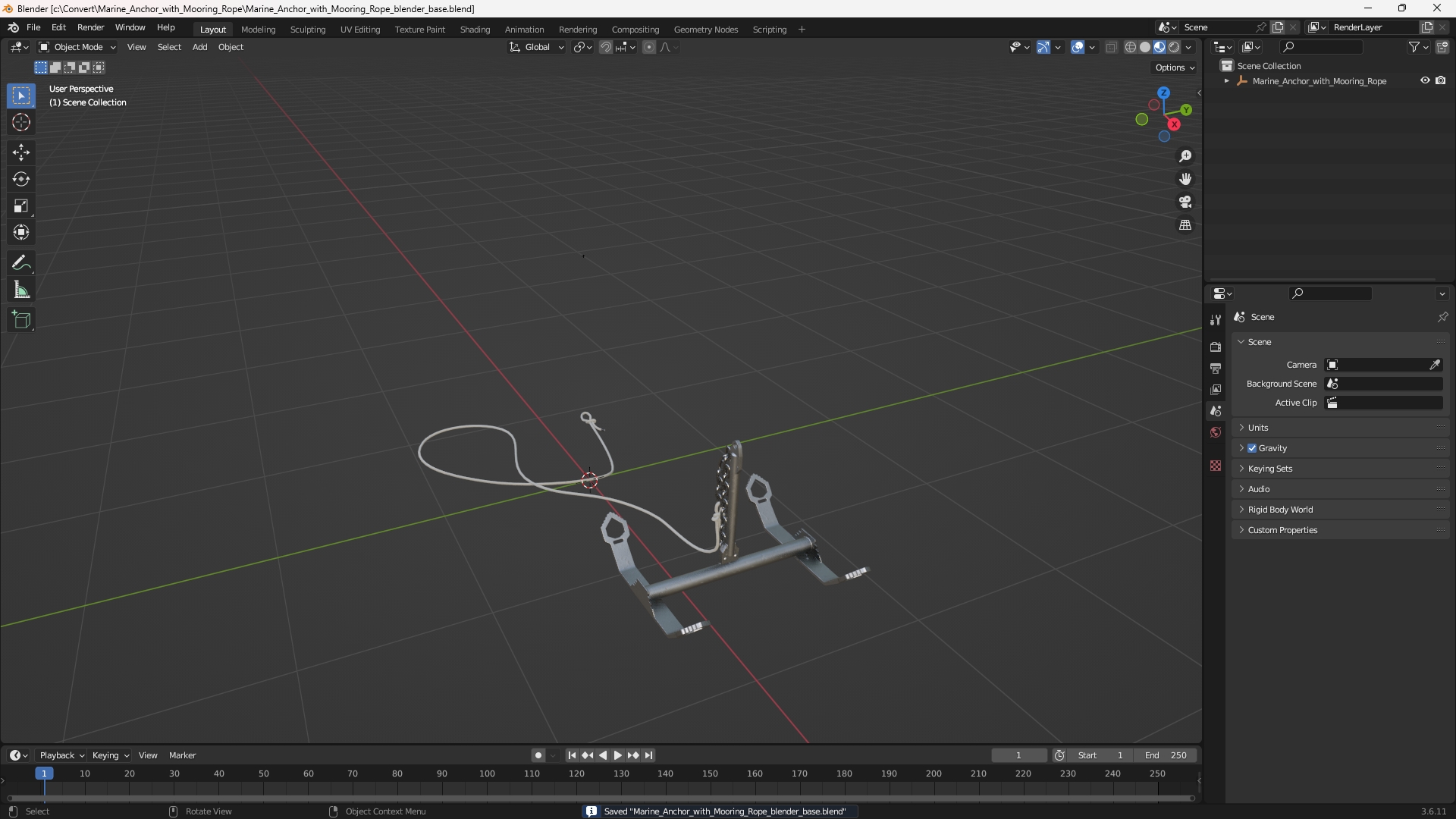Switch to the Geometry Nodes workspace tab
The image size is (1456, 819).
click(705, 30)
